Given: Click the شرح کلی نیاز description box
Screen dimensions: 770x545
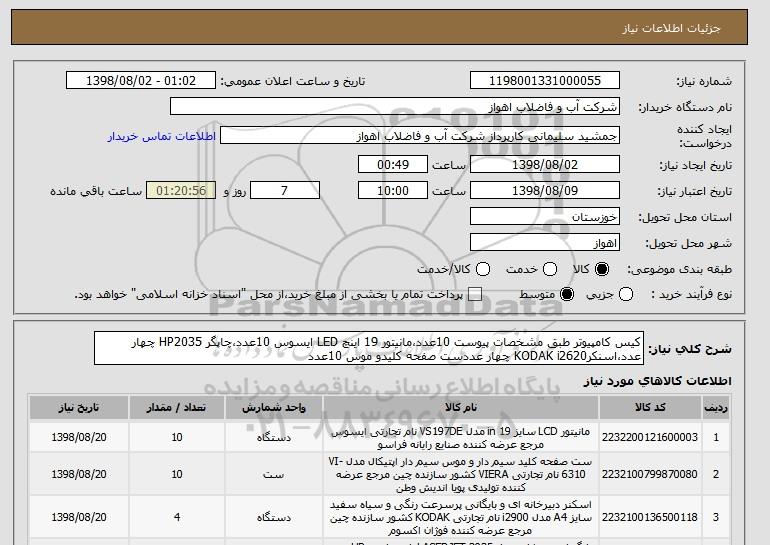Looking at the screenshot, I should [369, 348].
